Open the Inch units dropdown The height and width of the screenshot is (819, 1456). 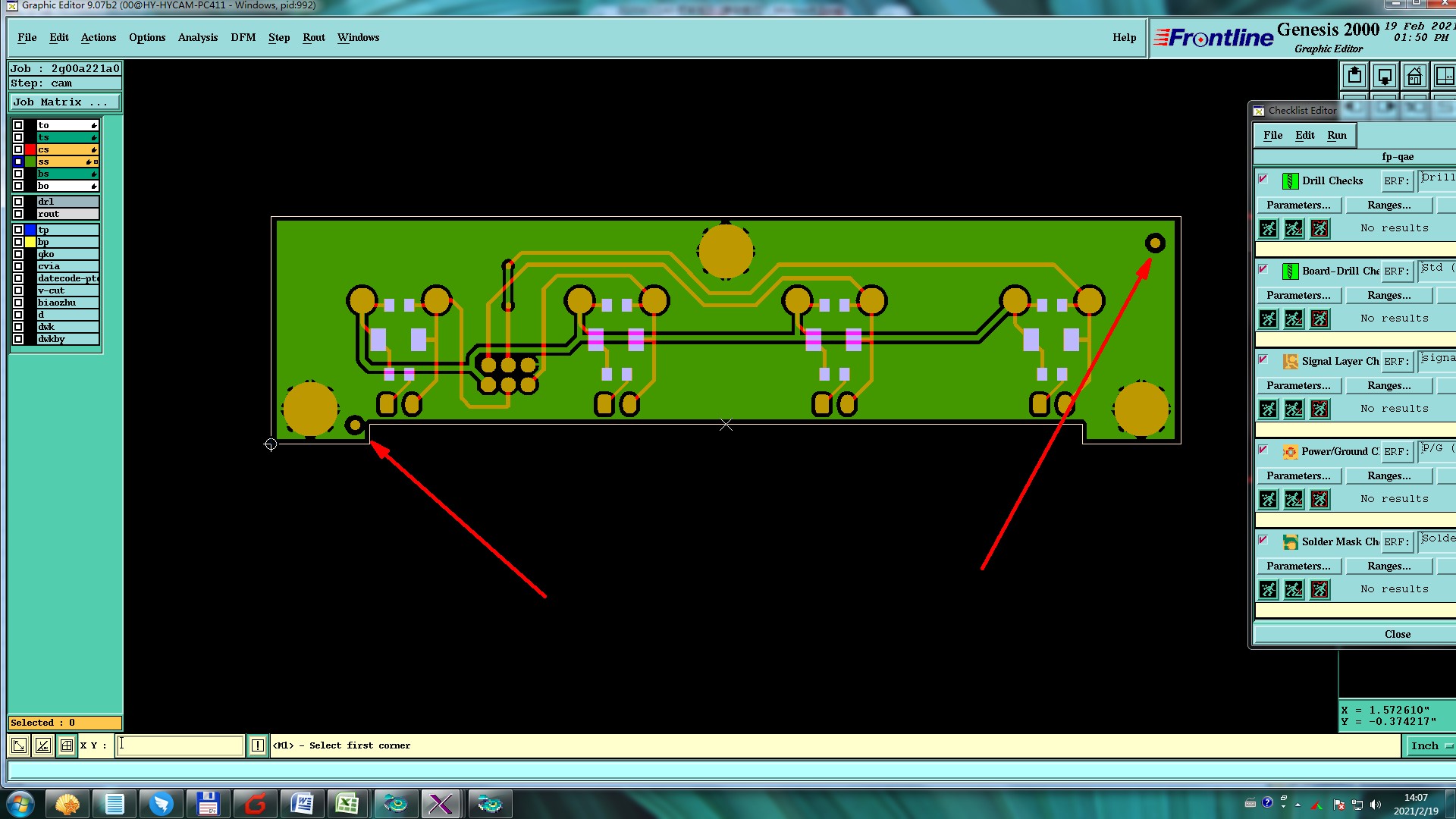pos(1430,745)
